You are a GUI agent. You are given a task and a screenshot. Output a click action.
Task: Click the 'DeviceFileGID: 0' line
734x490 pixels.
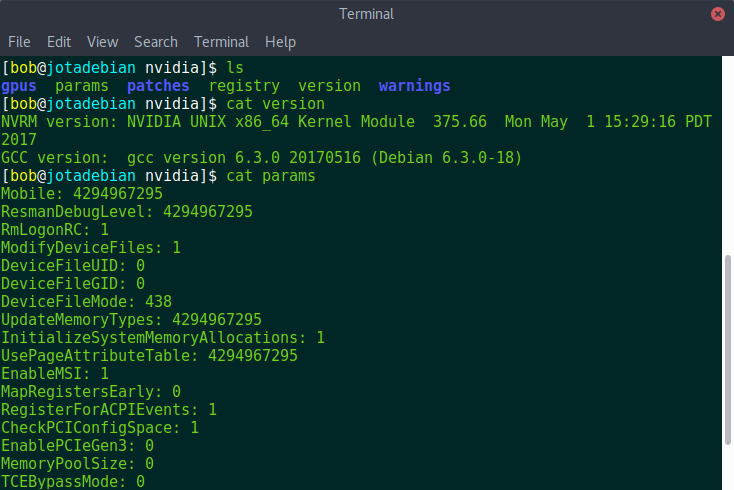(73, 284)
